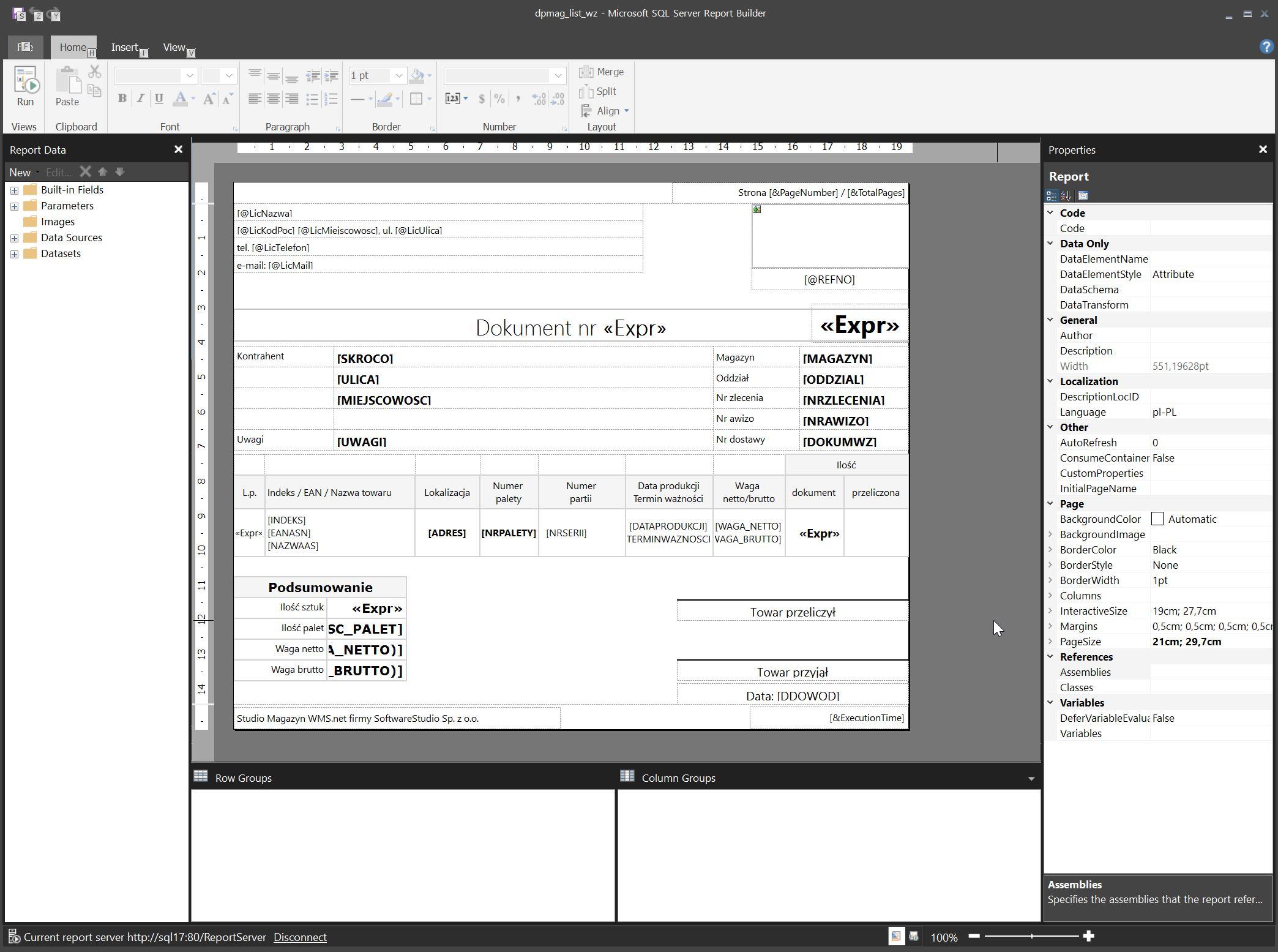
Task: Move item up in Report Data
Action: click(x=103, y=172)
